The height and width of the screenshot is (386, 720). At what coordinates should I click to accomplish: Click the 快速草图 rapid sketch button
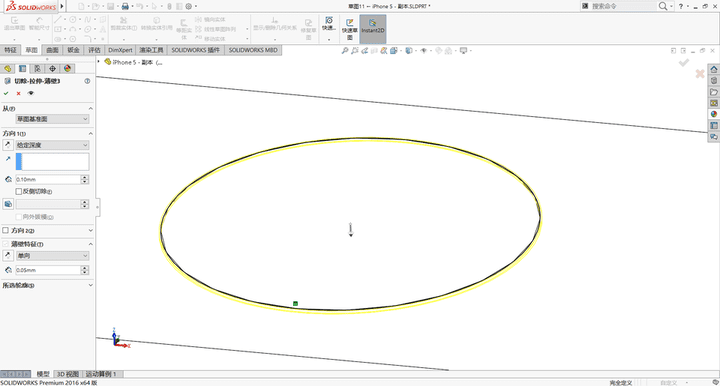[x=349, y=29]
